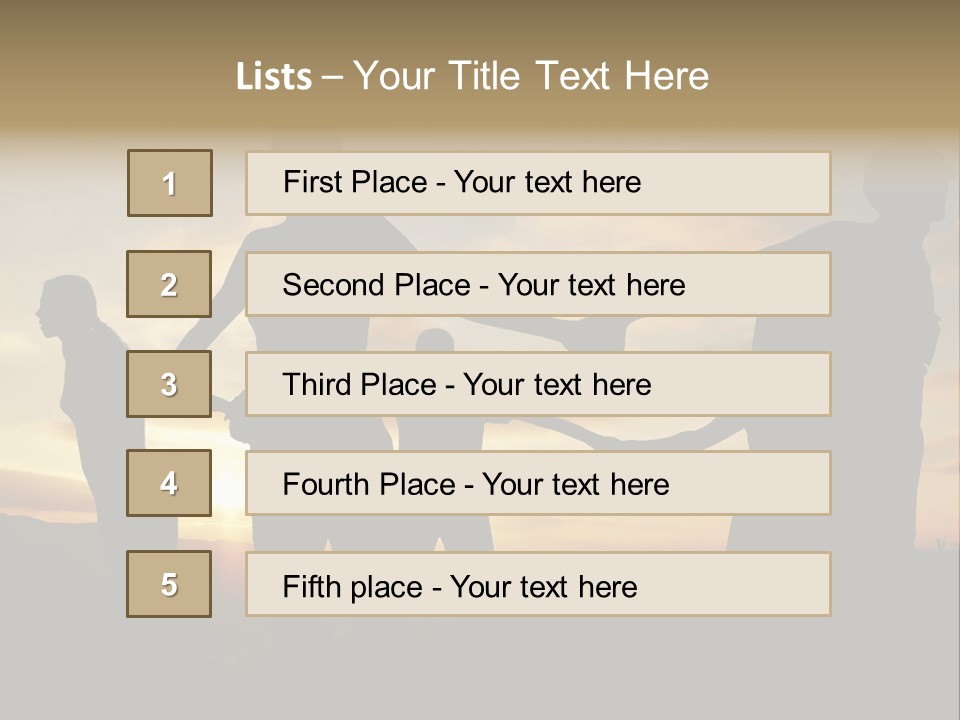The height and width of the screenshot is (720, 960).
Task: Click the First Place text box
Action: point(538,183)
